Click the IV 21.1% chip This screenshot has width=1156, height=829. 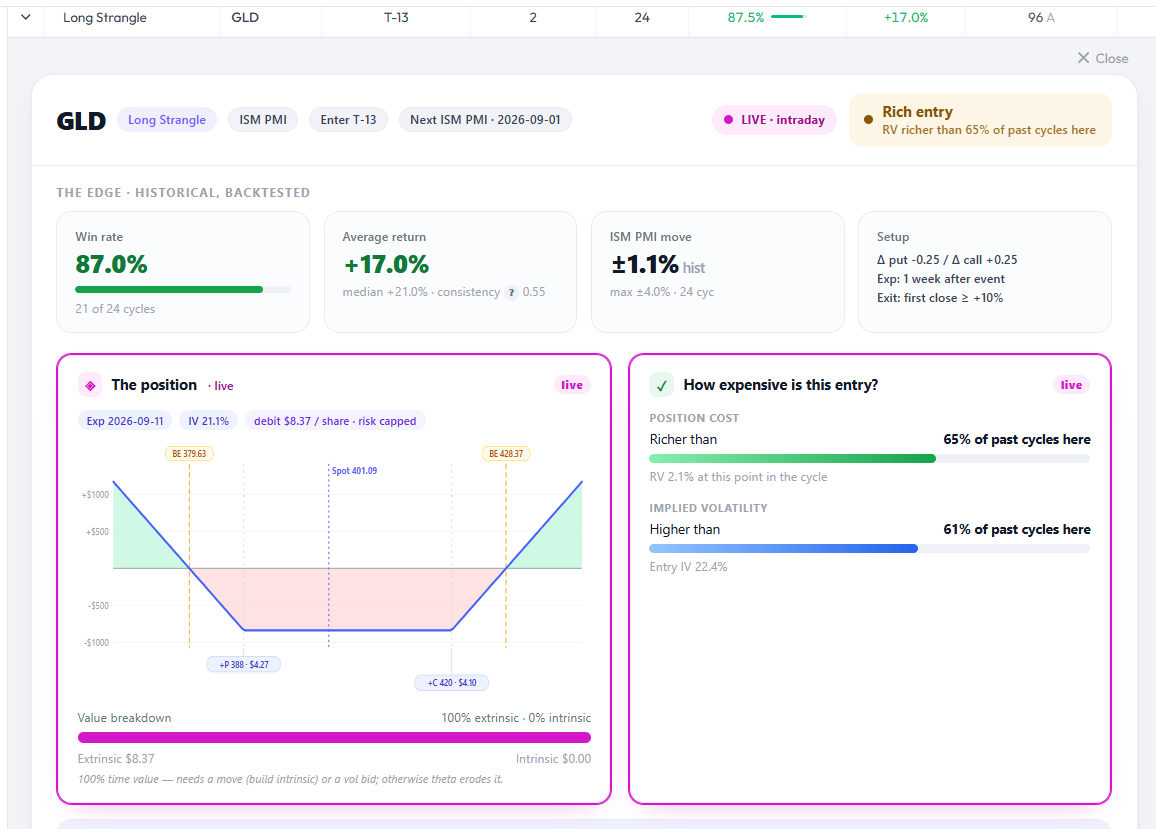[209, 421]
